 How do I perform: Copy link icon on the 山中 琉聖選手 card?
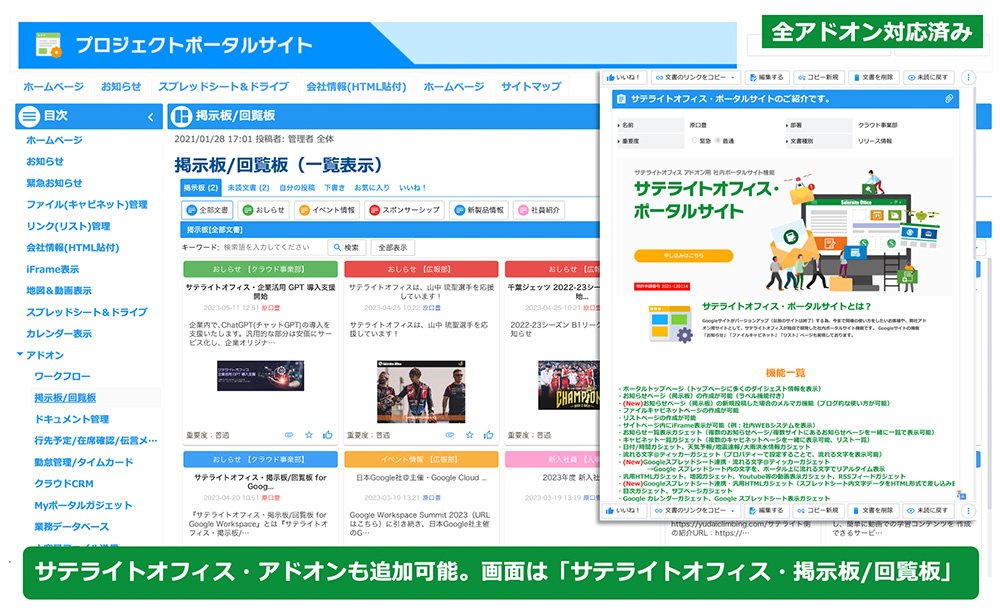click(450, 435)
